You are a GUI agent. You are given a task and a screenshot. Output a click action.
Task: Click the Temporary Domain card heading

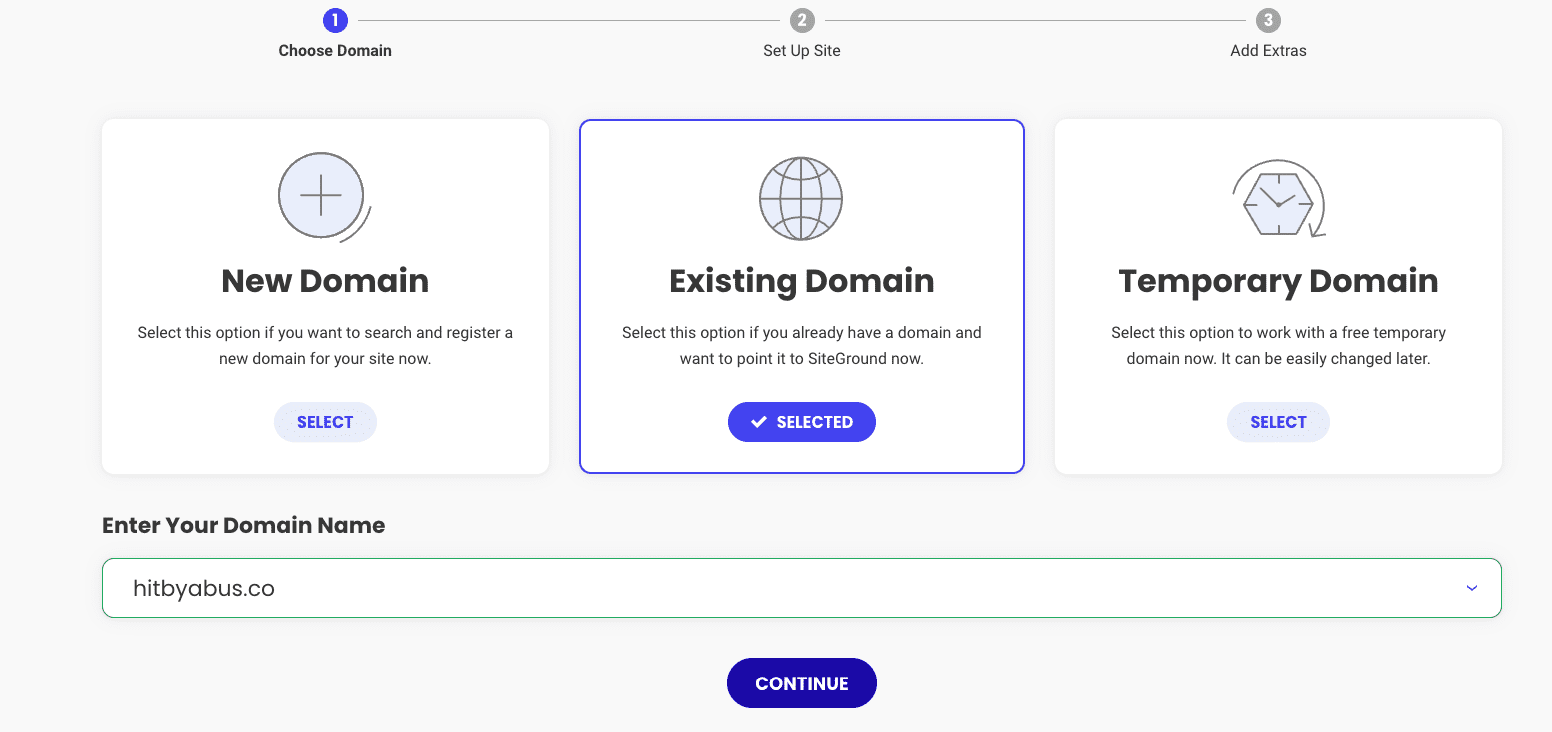(1278, 281)
